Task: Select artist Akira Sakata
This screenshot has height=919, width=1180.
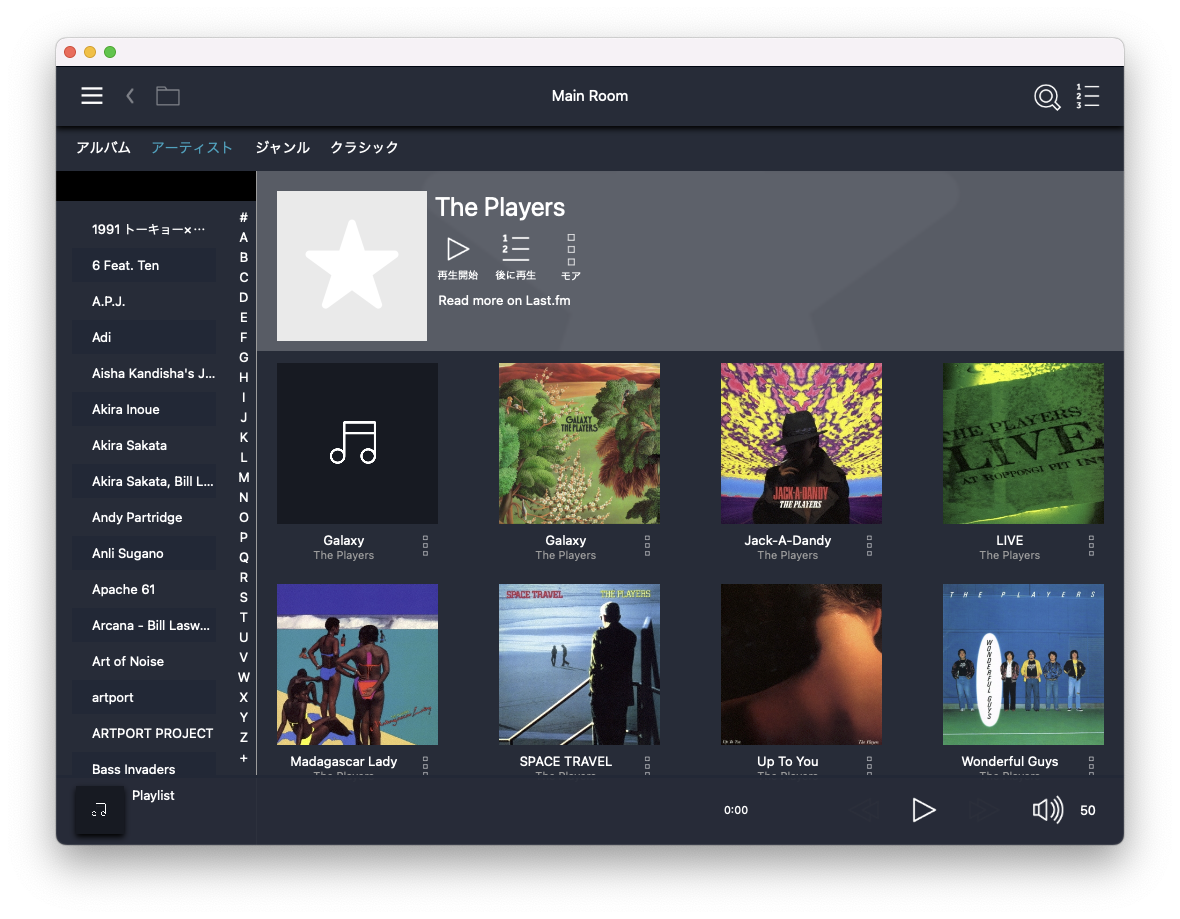Action: (144, 446)
